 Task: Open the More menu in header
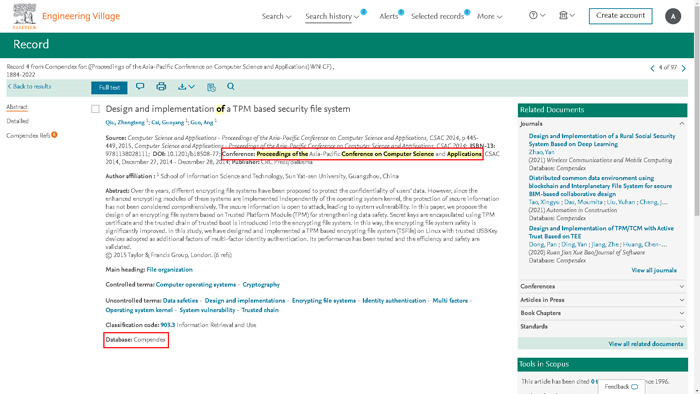[489, 17]
